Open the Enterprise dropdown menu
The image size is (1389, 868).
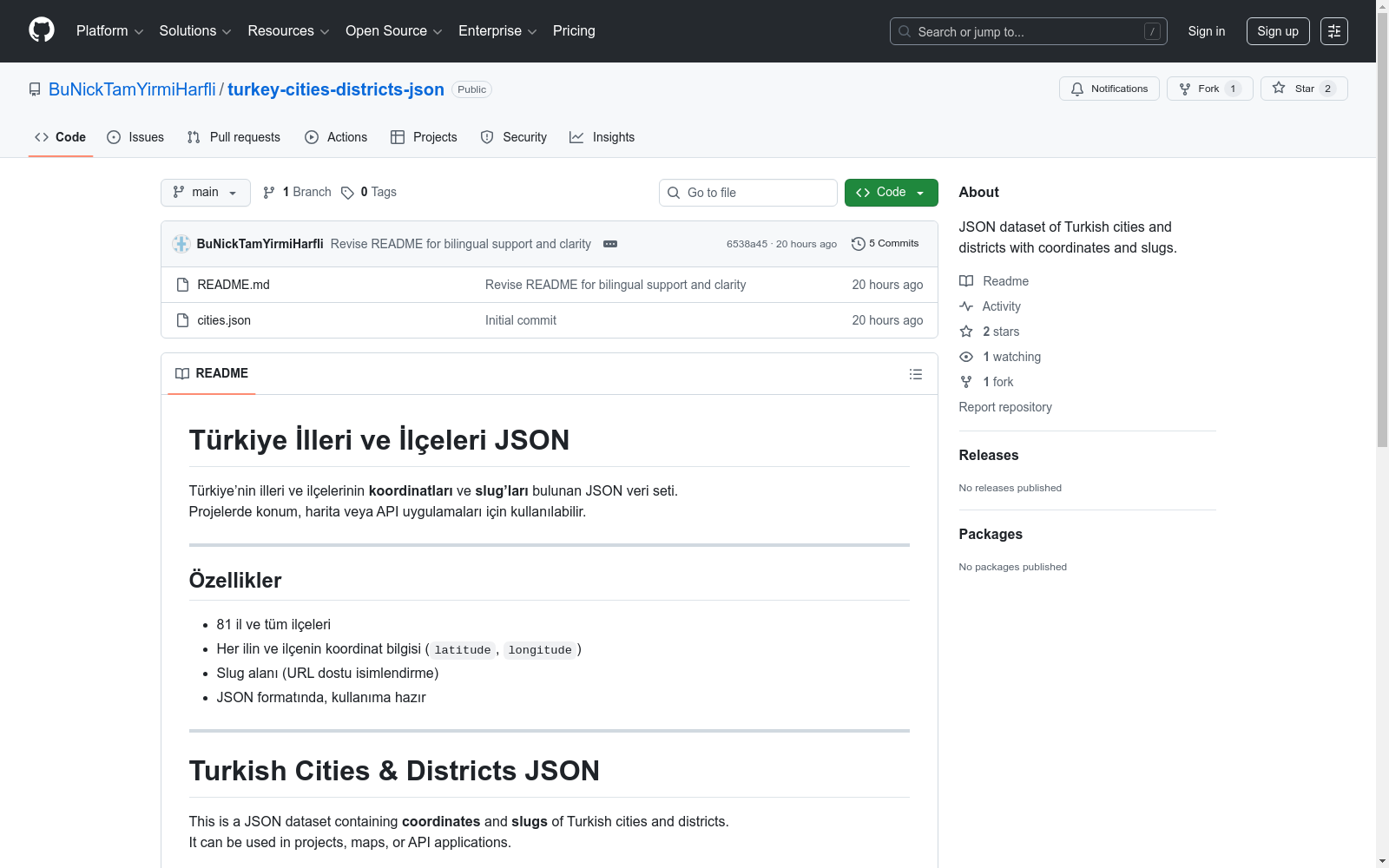[x=497, y=31]
